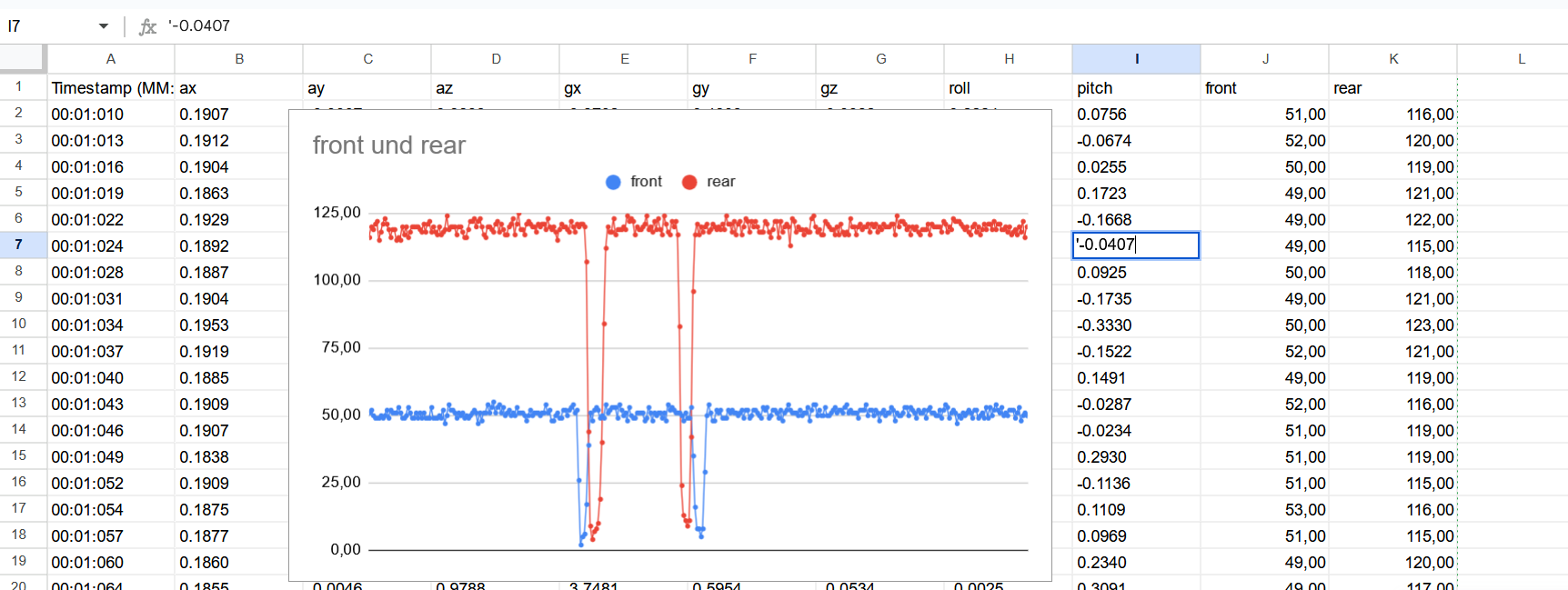
Task: Select the row 7 header
Action: coord(19,245)
